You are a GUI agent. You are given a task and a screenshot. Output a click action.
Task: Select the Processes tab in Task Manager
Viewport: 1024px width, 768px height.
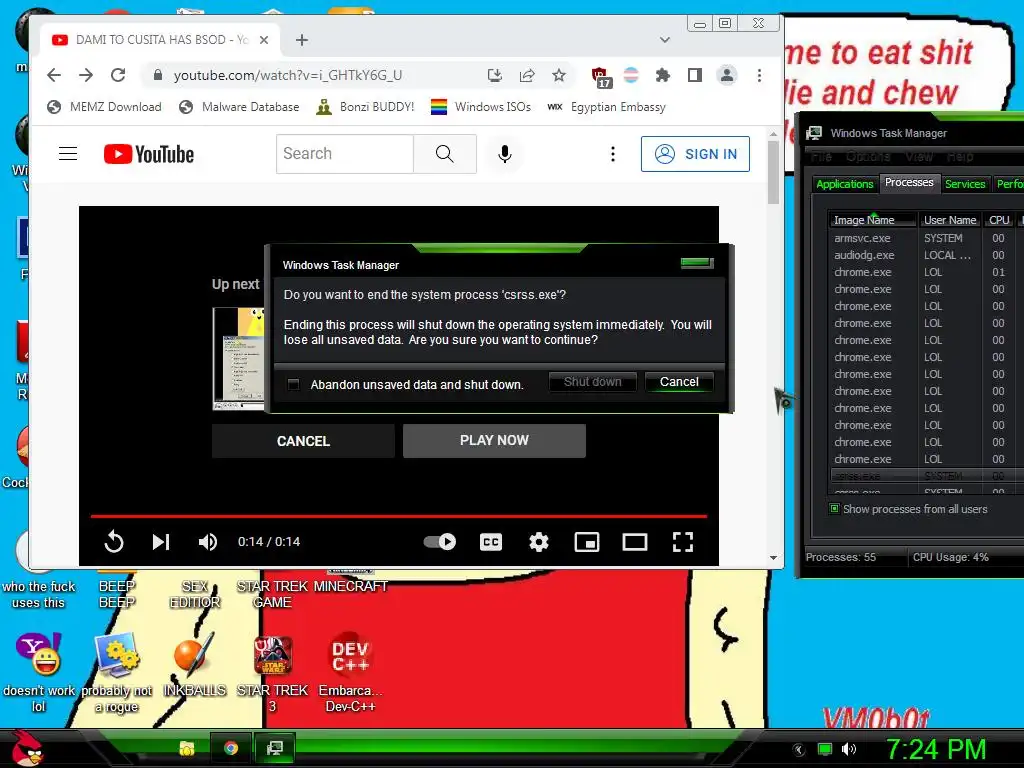[x=909, y=183]
